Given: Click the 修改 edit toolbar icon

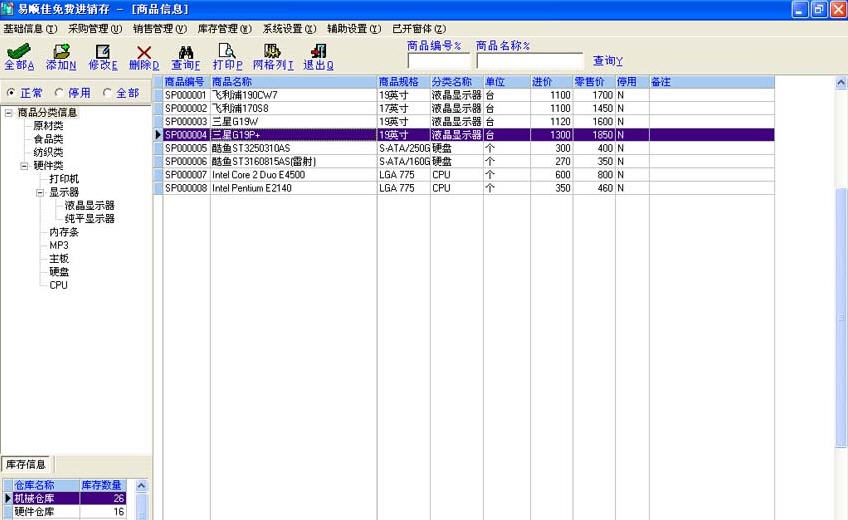Looking at the screenshot, I should (102, 51).
